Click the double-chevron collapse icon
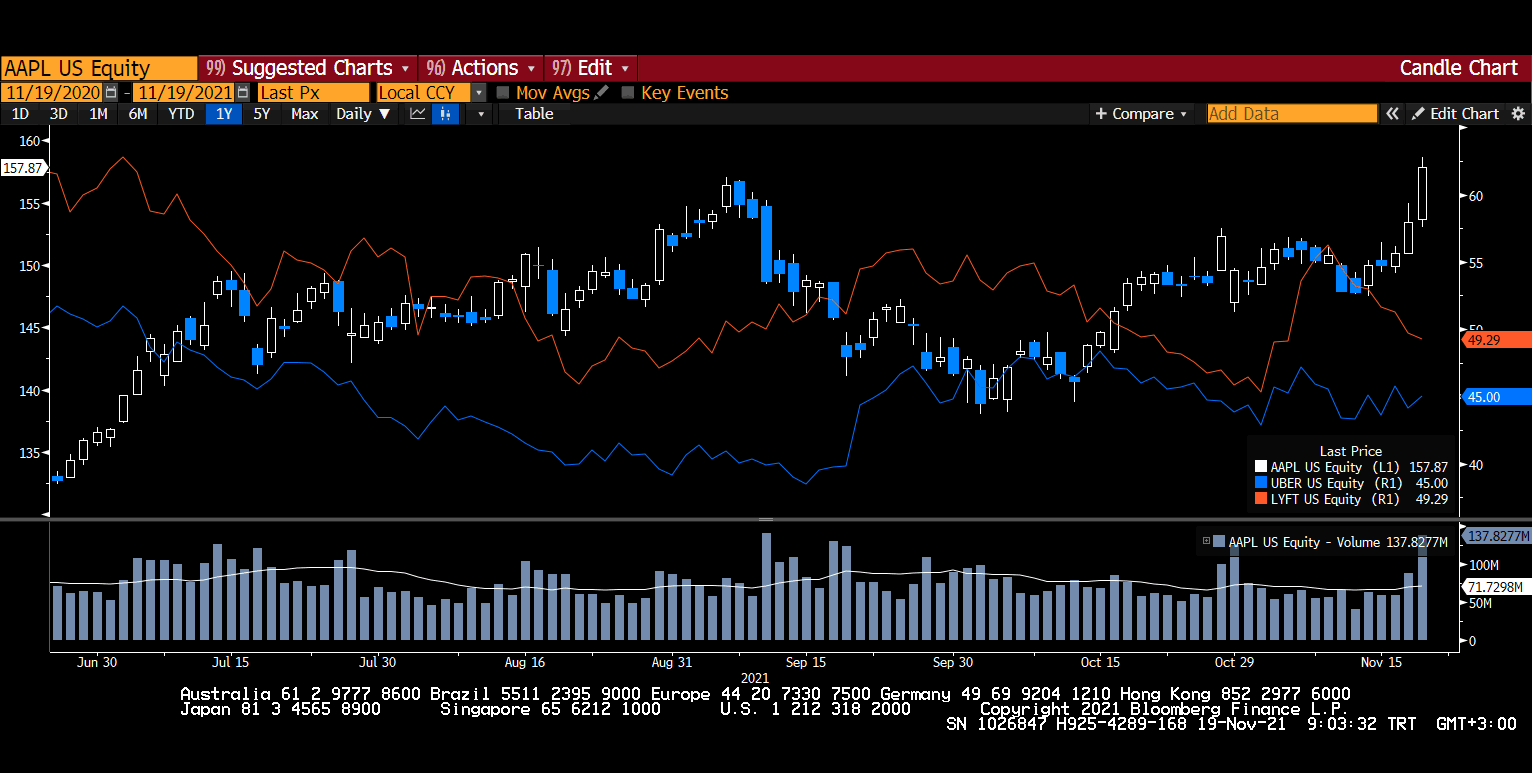This screenshot has height=773, width=1532. pyautogui.click(x=1392, y=114)
